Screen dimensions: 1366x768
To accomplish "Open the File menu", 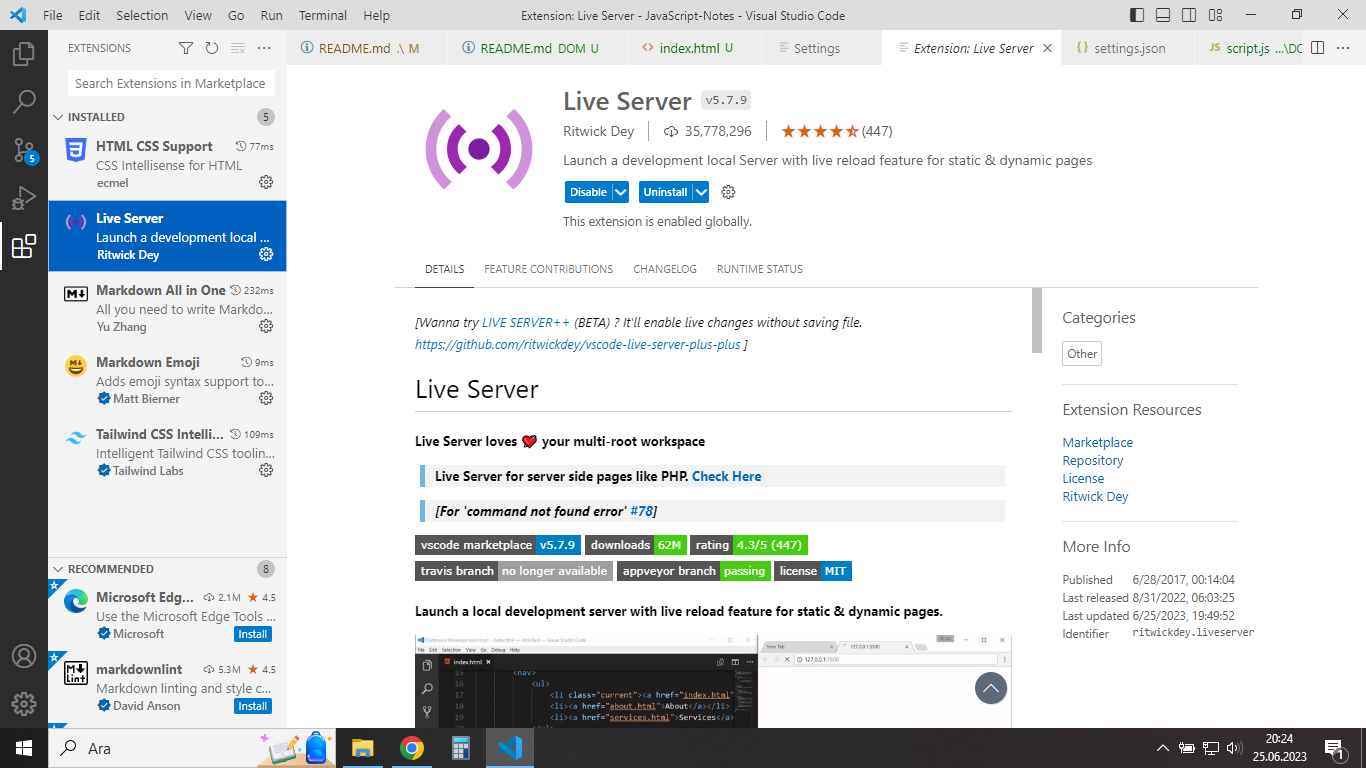I will click(x=53, y=15).
